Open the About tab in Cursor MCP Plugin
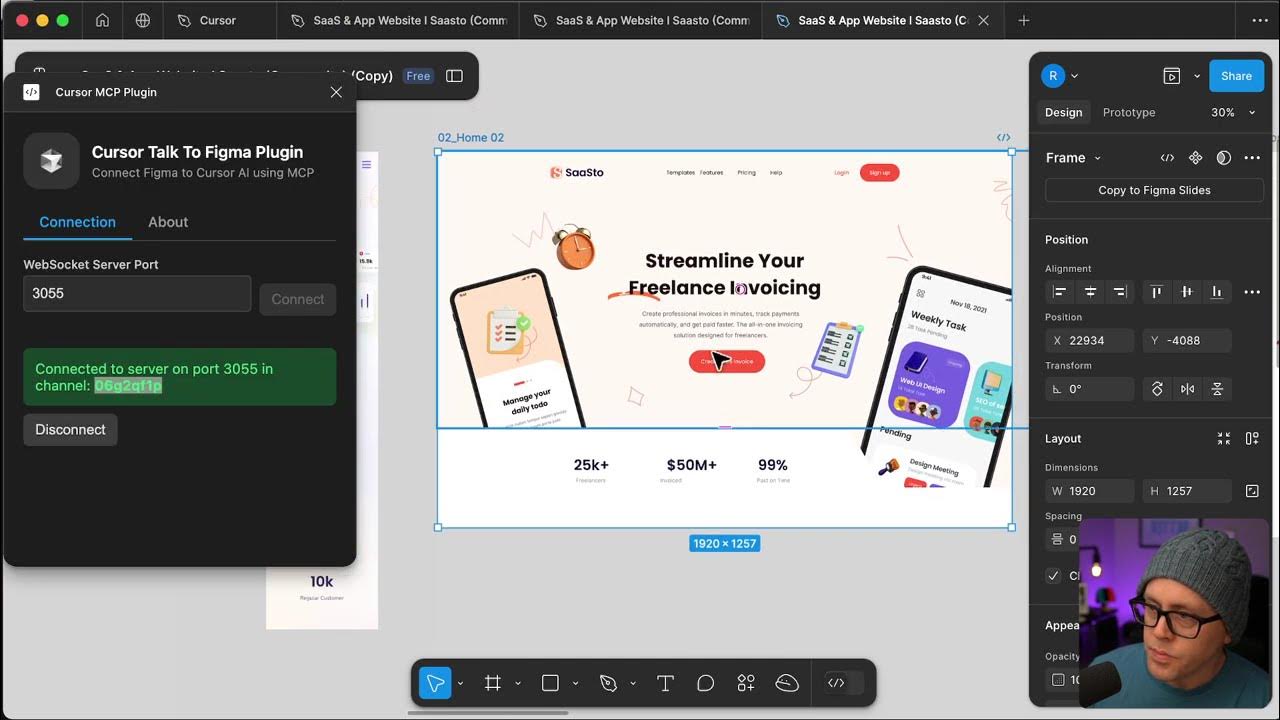This screenshot has width=1280, height=720. click(167, 222)
